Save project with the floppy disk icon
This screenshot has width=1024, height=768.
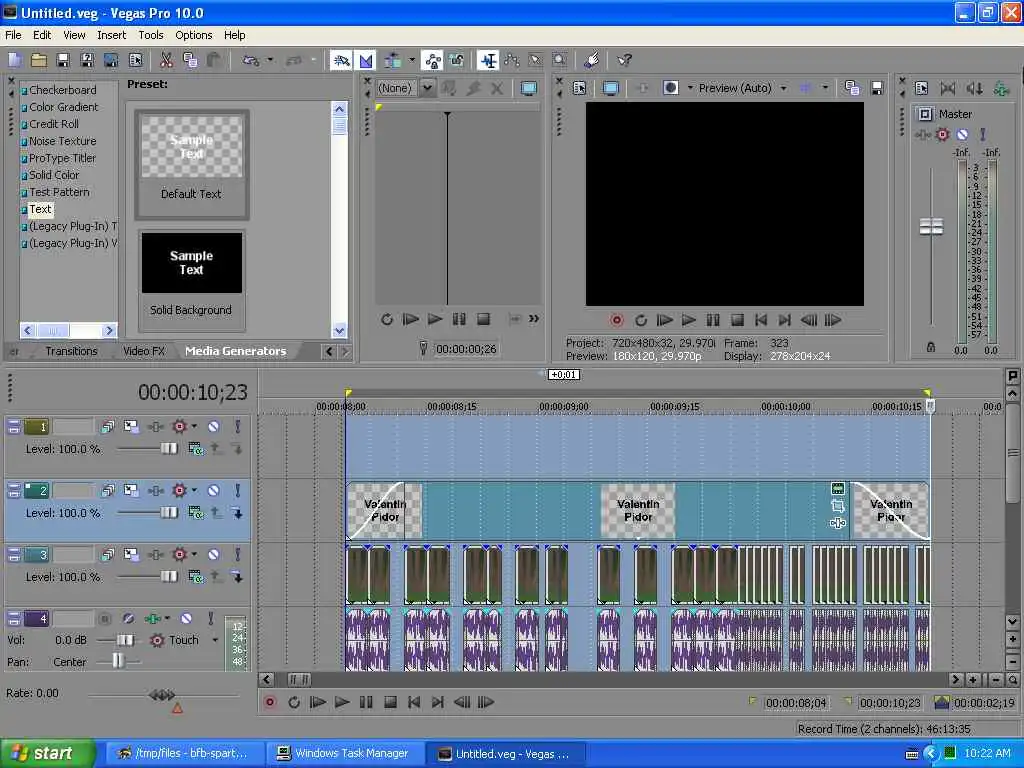pos(63,61)
